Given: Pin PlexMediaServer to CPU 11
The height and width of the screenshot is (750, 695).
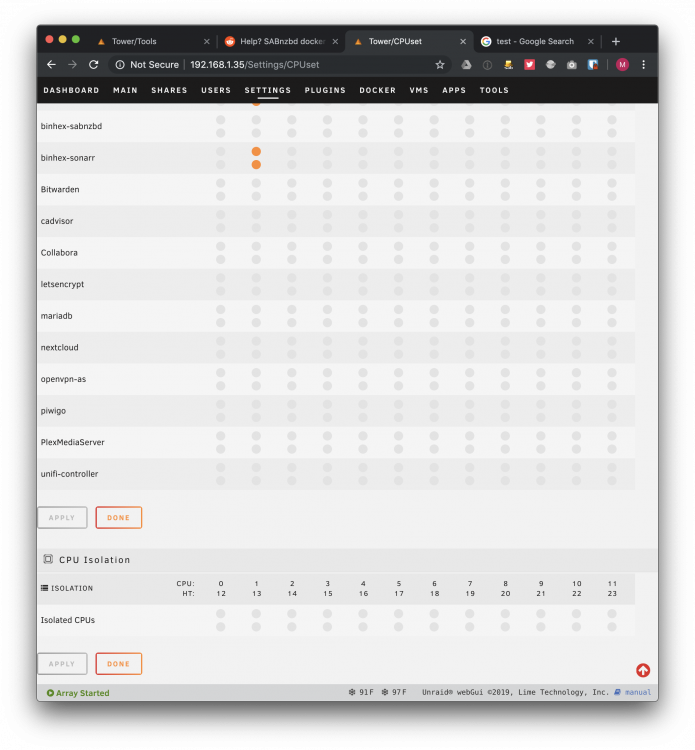Looking at the screenshot, I should point(612,436).
